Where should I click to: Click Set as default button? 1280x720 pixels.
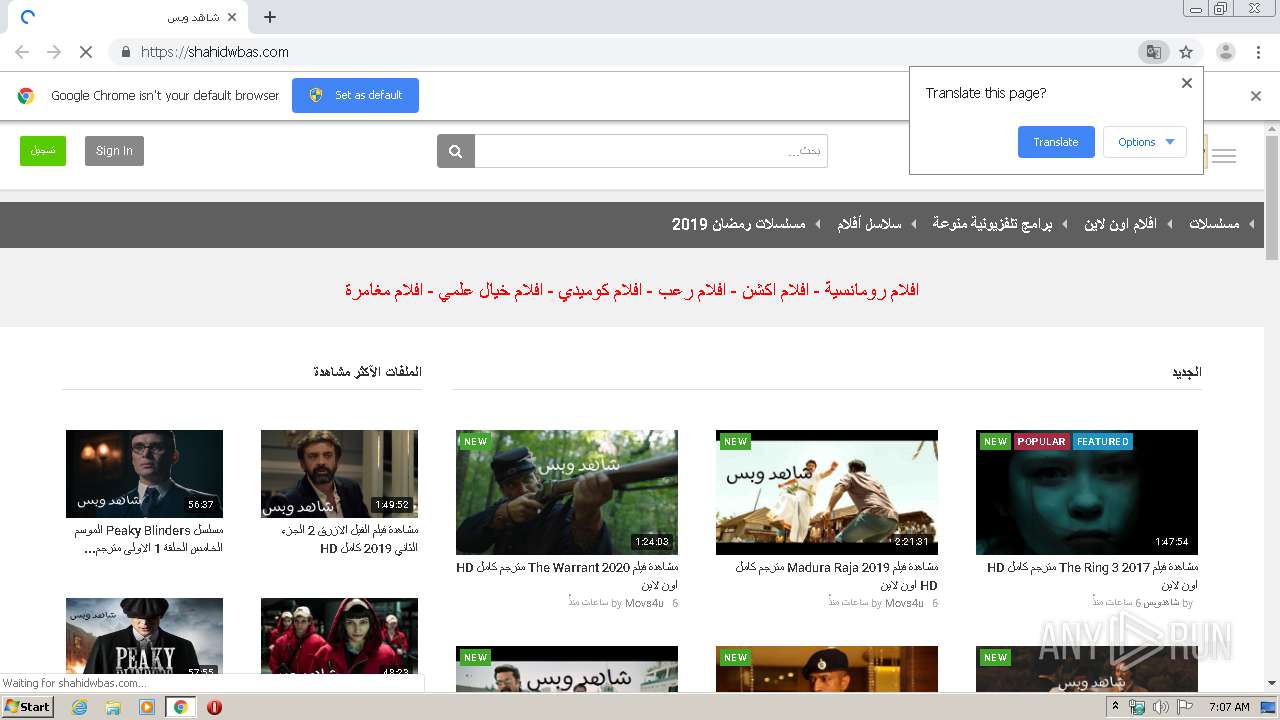click(x=355, y=95)
